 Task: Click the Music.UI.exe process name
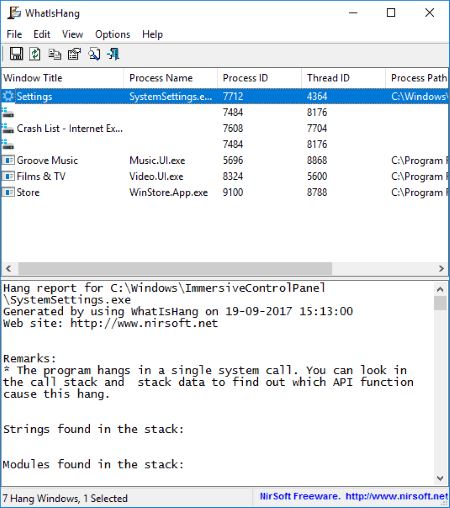tap(157, 160)
